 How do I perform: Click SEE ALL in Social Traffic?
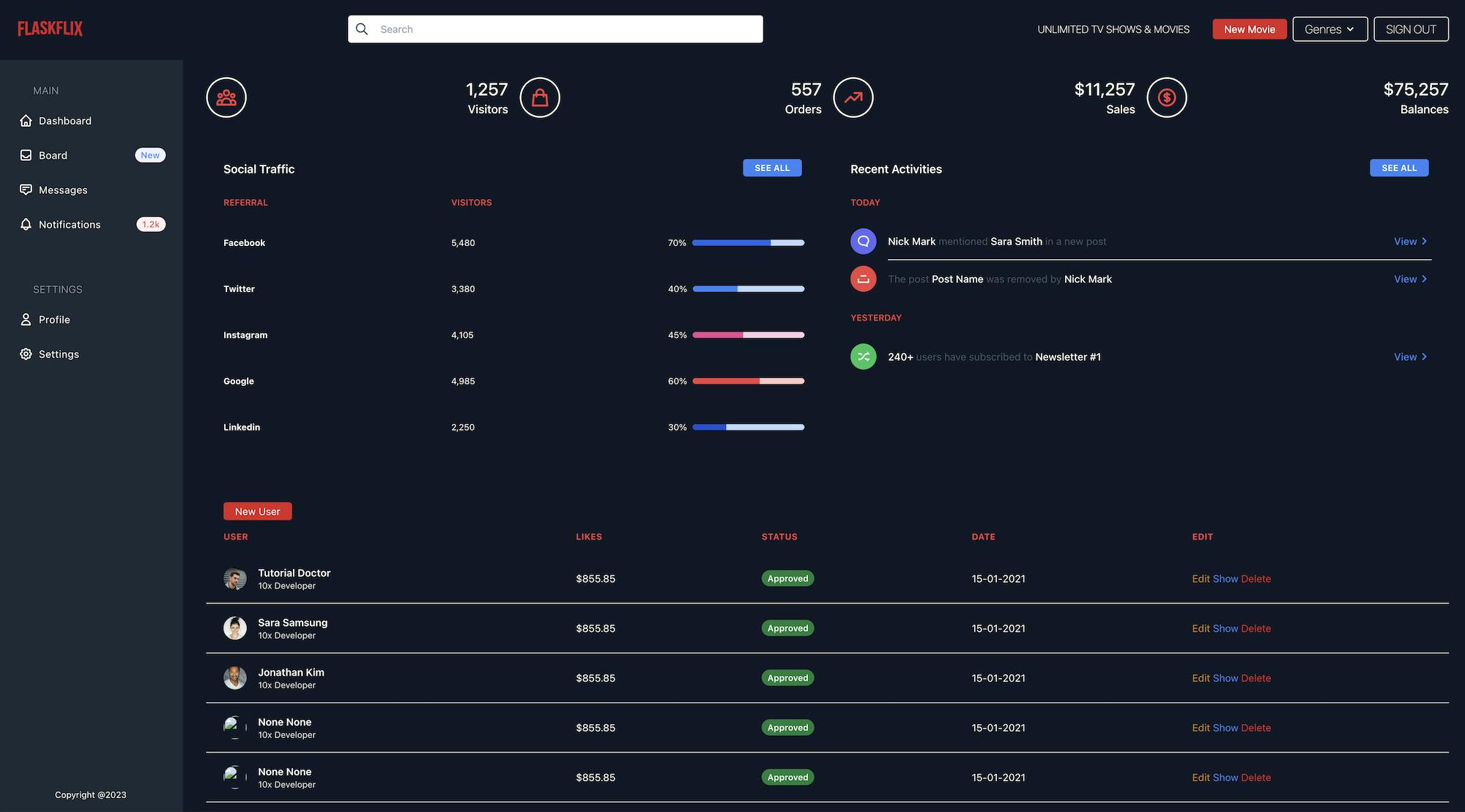tap(772, 168)
